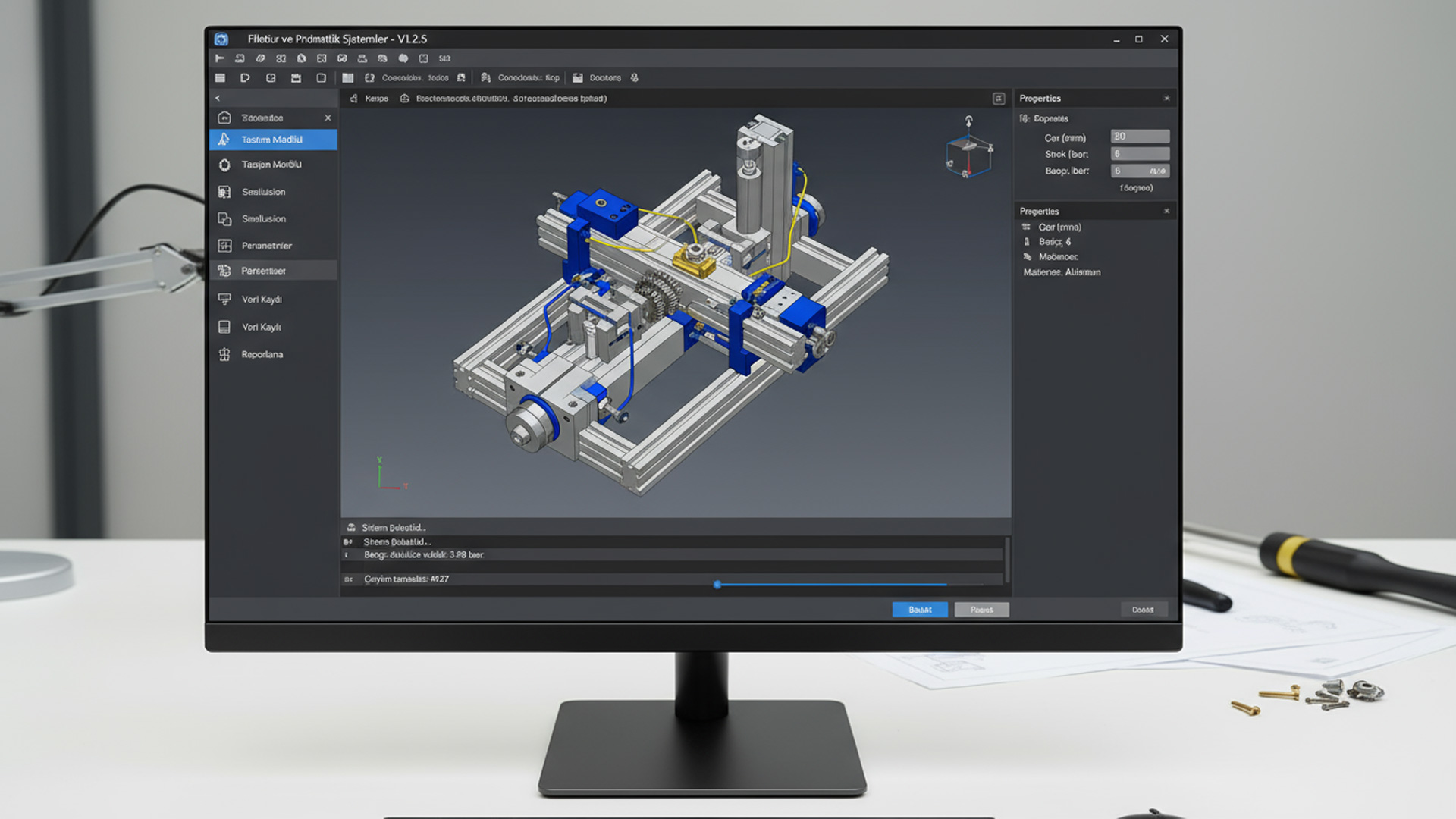Click the Doctors folder toolbar icon
The height and width of the screenshot is (819, 1456).
[578, 78]
